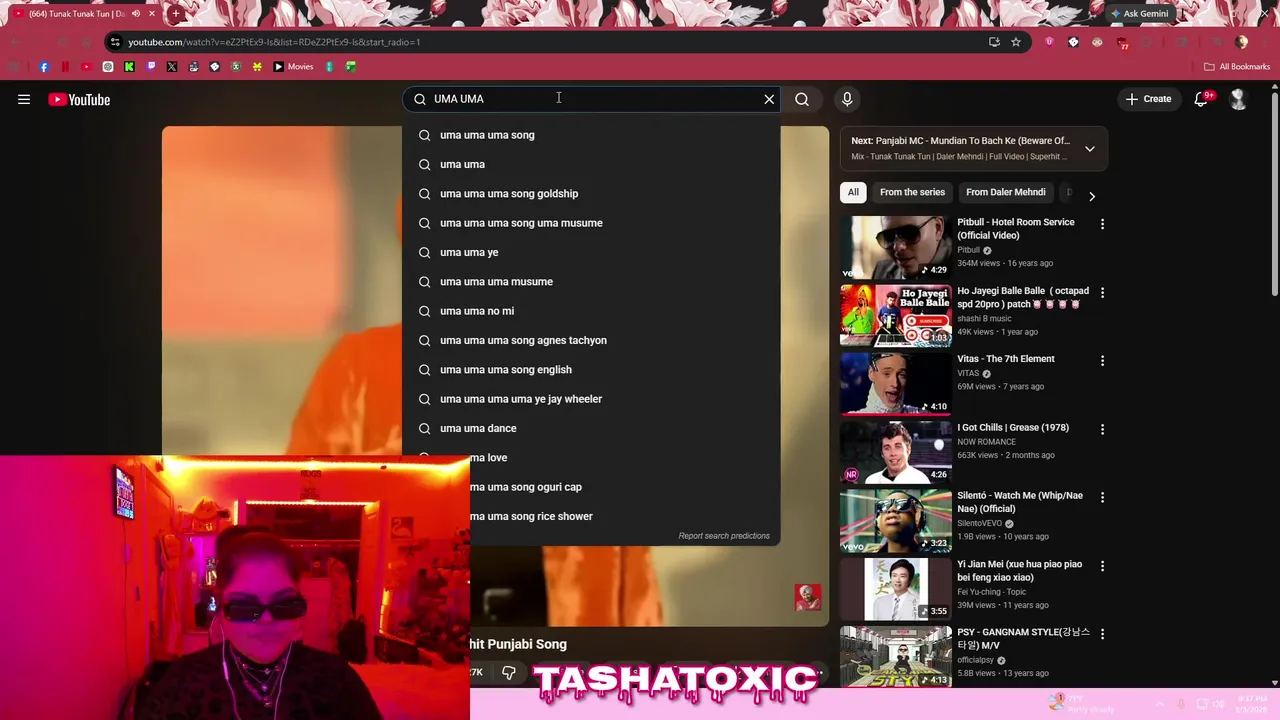Open Pitbull Hotel Room Service video thumbnail
1280x720 pixels.
[896, 247]
